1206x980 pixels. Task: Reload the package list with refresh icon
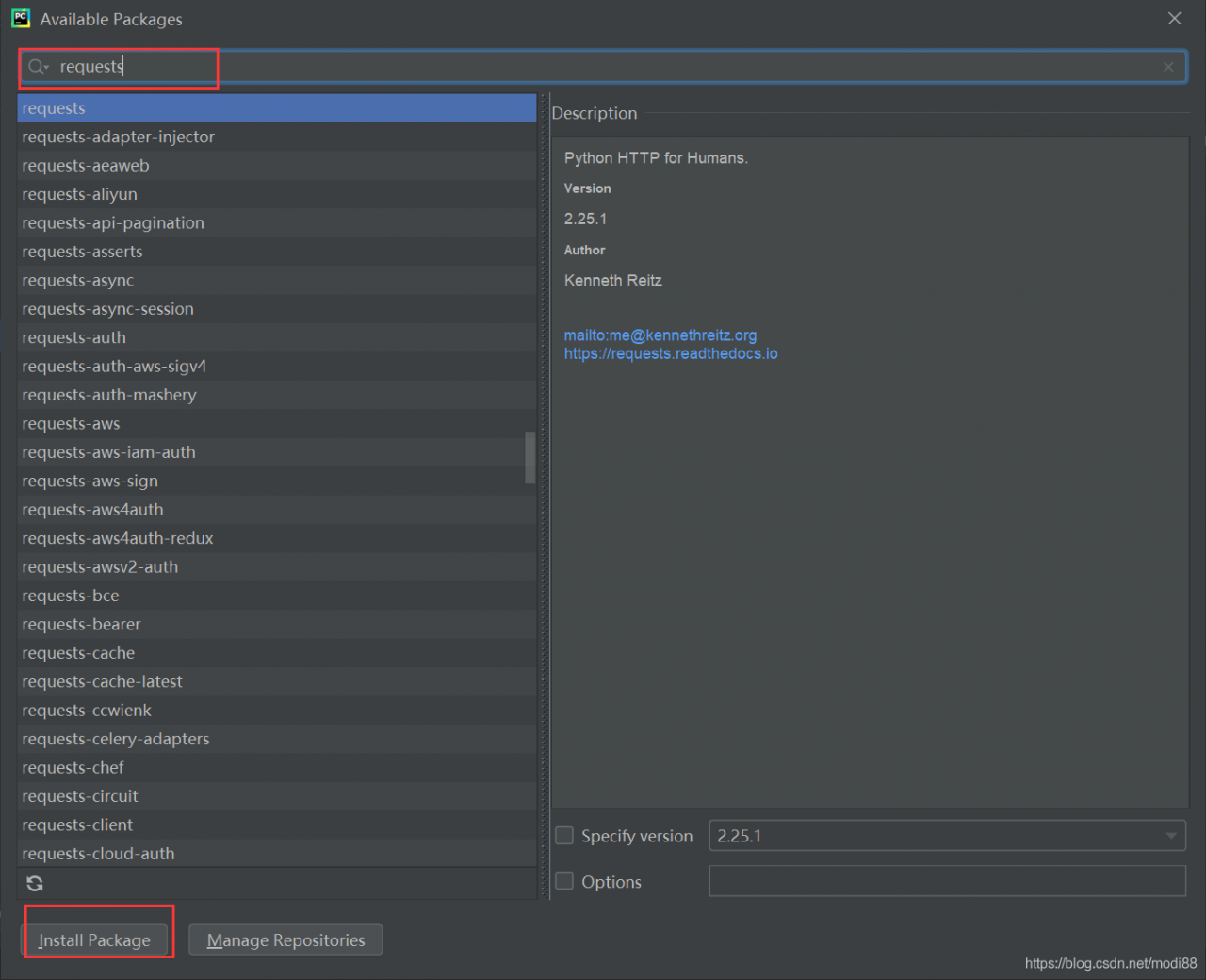tap(35, 884)
